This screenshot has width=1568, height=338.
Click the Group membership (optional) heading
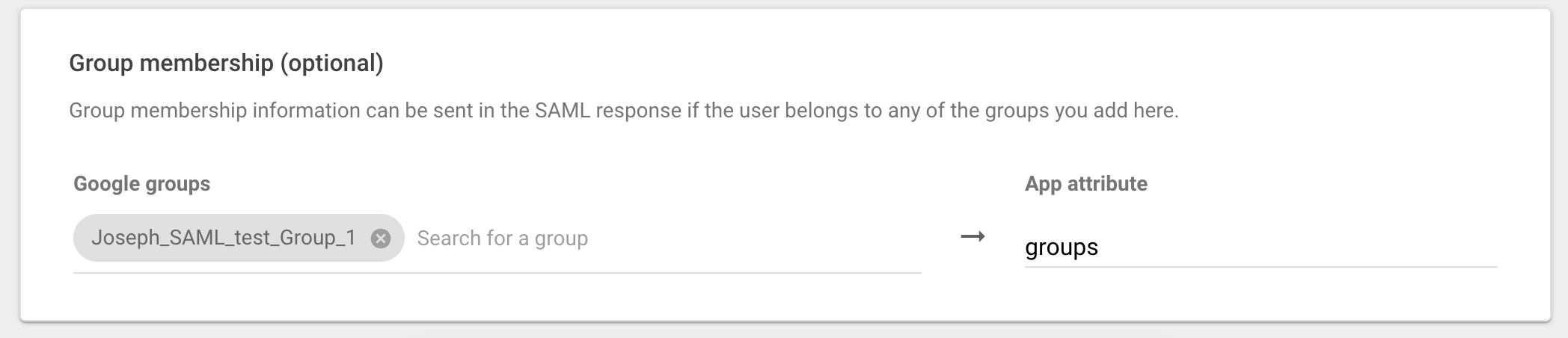point(226,63)
